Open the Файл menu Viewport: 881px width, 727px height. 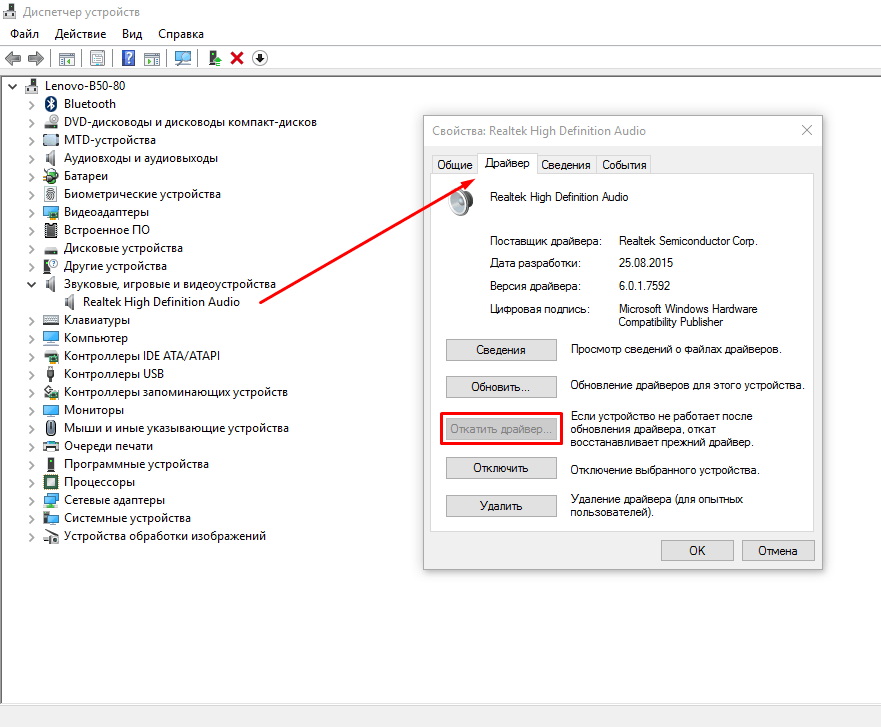24,34
